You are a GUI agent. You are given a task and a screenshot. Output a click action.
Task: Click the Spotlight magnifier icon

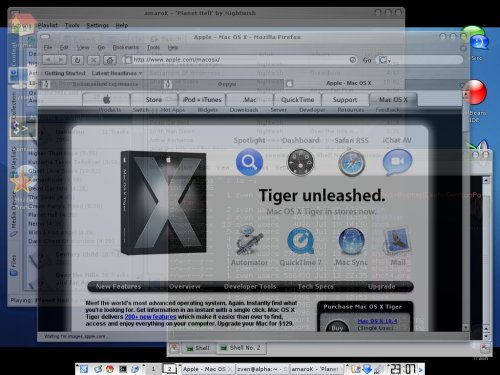coord(249,162)
